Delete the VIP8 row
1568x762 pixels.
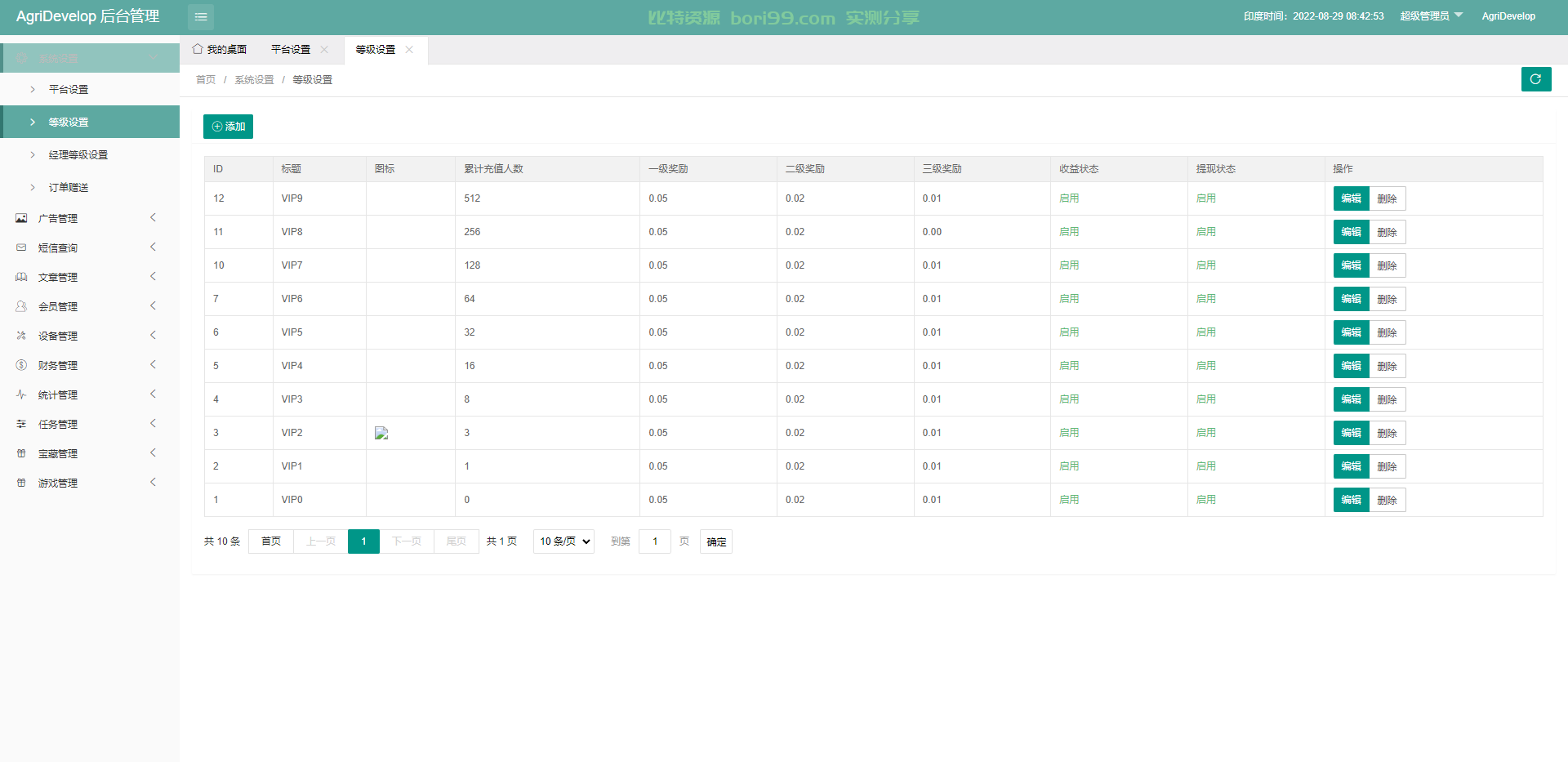[x=1387, y=232]
